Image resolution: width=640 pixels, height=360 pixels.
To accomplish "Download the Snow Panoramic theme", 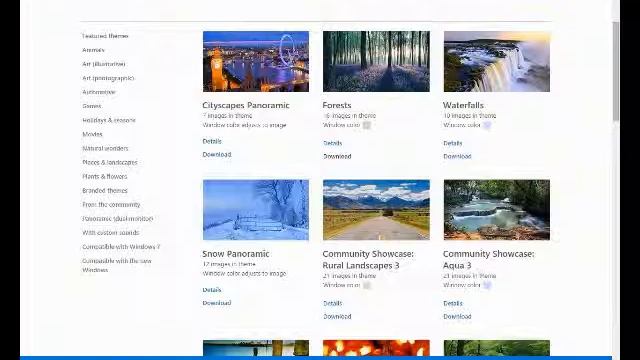I will (217, 303).
